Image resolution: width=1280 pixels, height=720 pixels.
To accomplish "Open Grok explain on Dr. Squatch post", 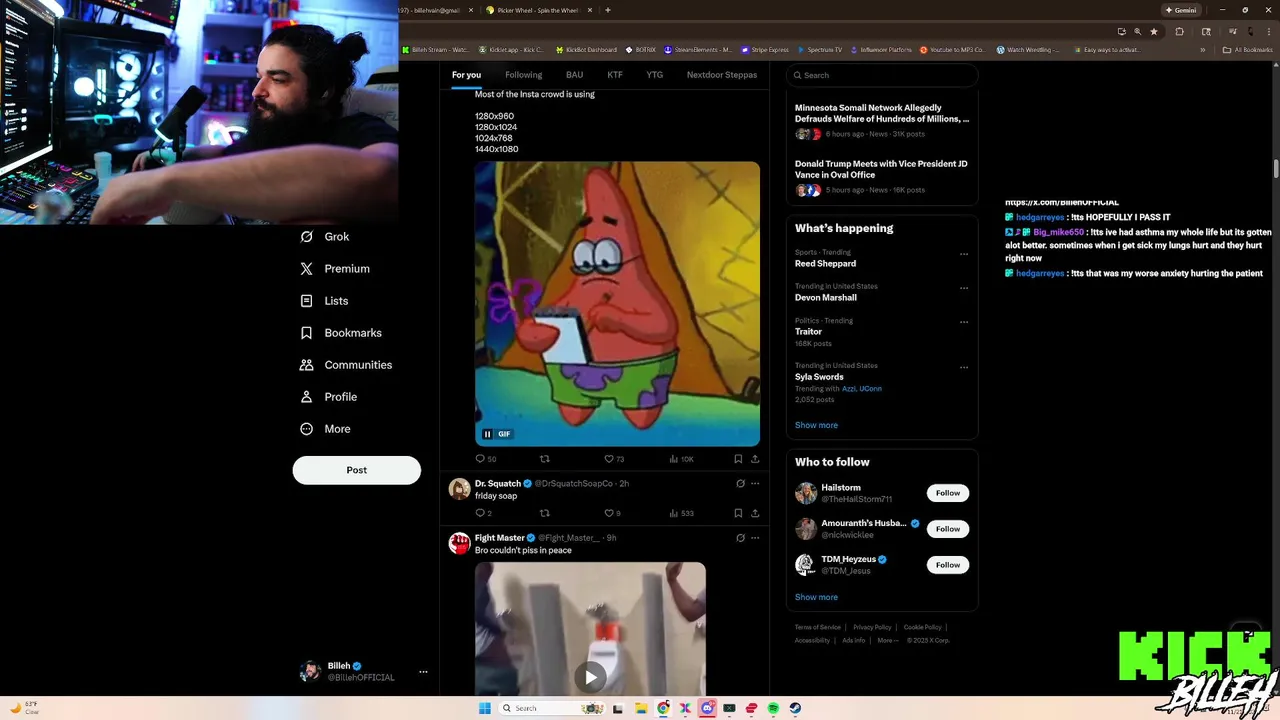I will coord(740,484).
